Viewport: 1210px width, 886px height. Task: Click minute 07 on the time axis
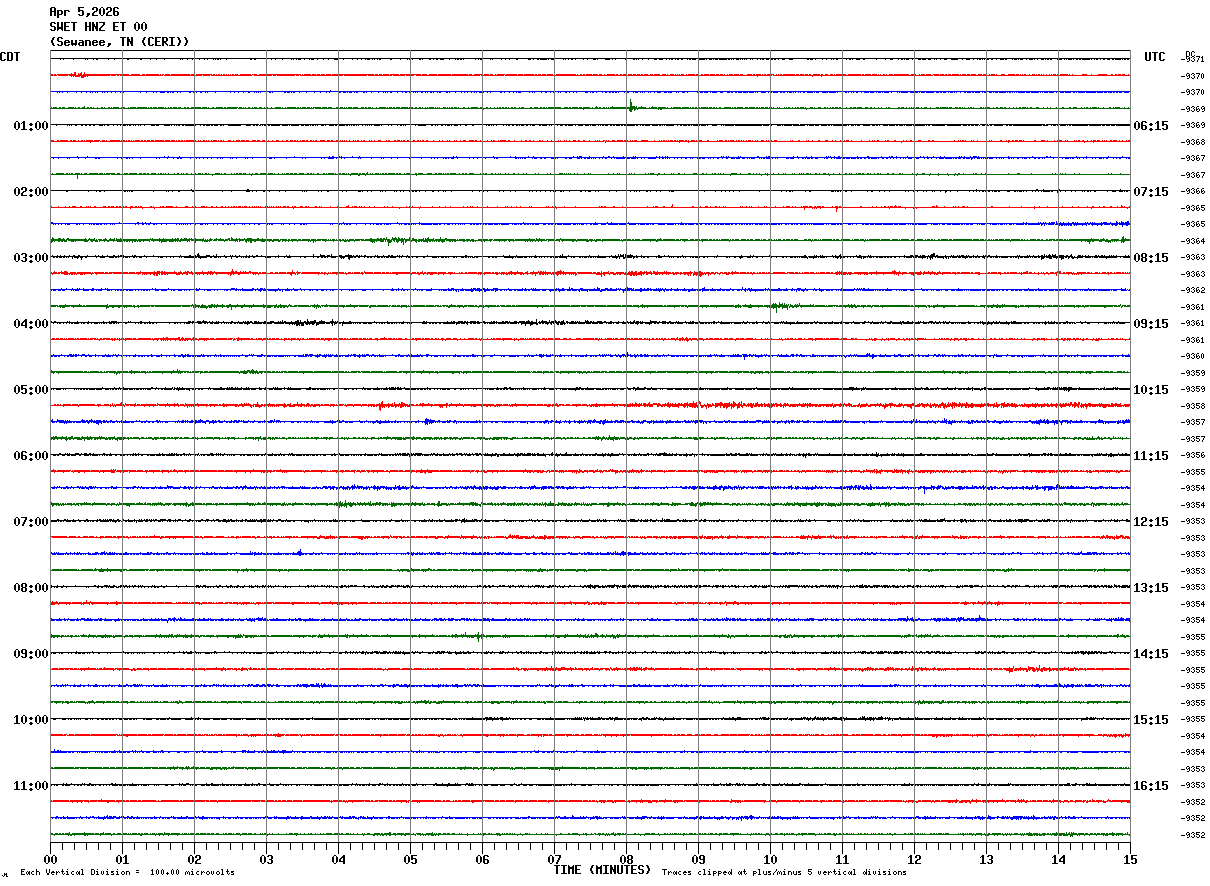point(554,859)
